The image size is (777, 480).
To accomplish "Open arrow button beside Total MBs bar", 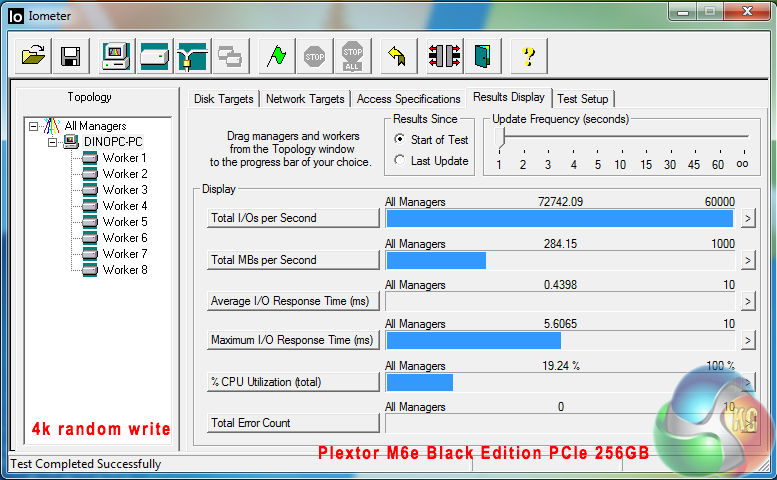I will point(748,261).
